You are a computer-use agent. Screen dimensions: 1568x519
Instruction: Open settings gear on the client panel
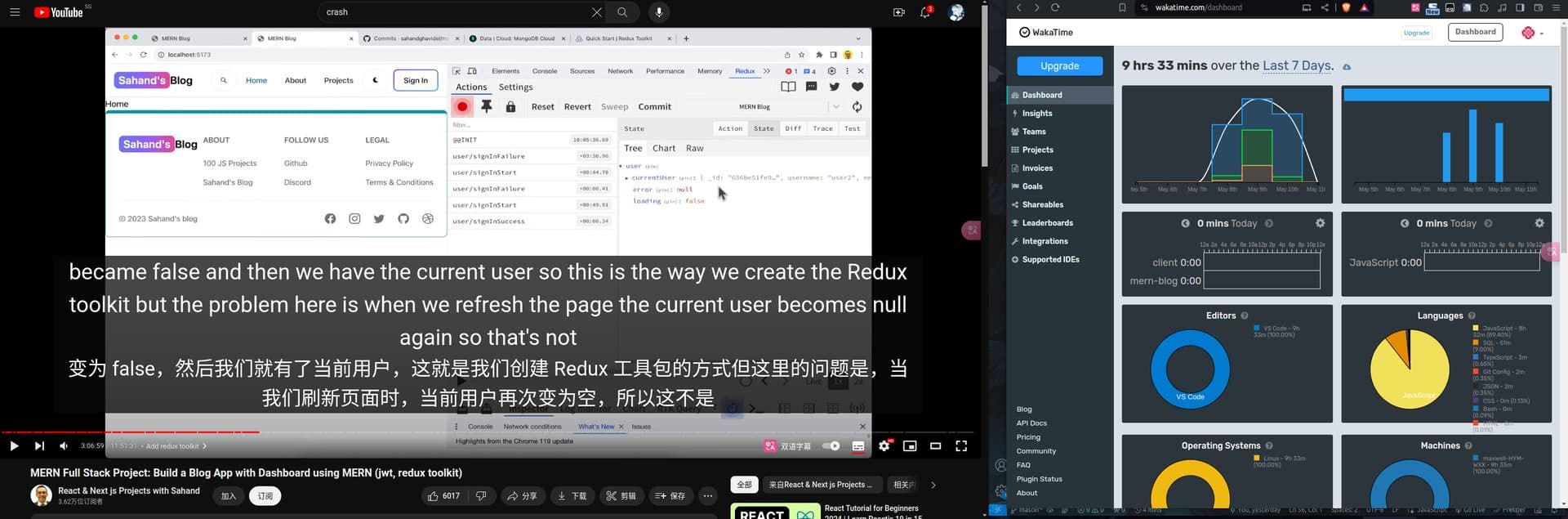point(1320,223)
